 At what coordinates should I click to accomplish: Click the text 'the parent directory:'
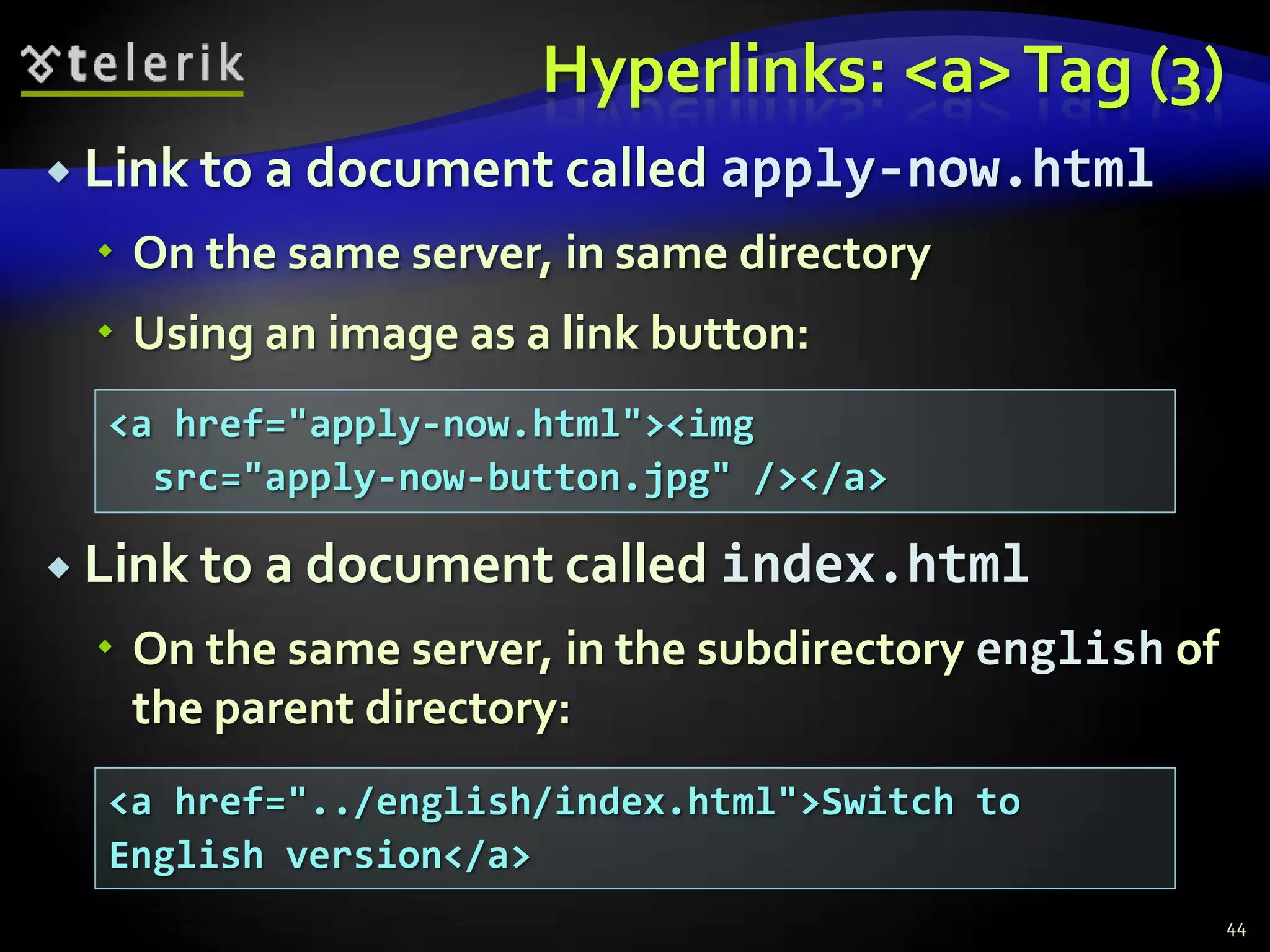tap(351, 708)
